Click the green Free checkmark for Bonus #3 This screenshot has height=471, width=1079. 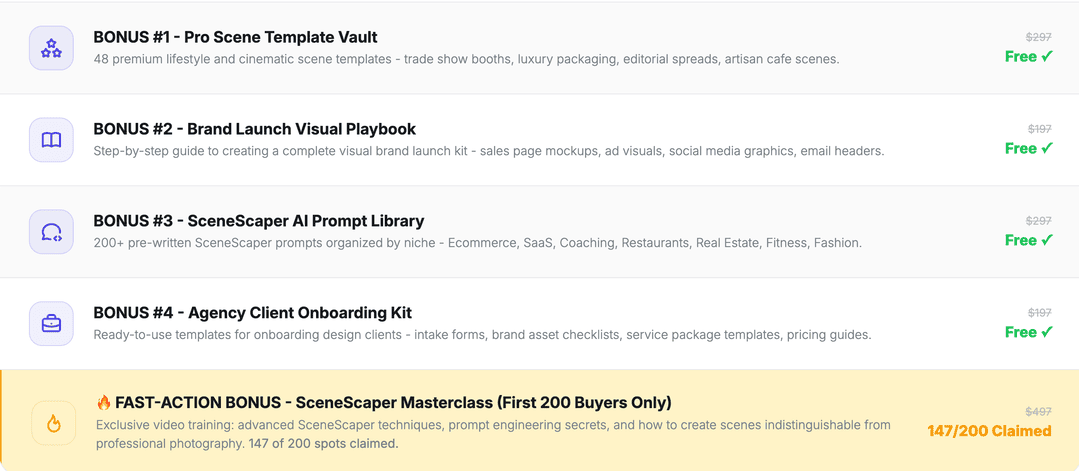tap(1028, 241)
